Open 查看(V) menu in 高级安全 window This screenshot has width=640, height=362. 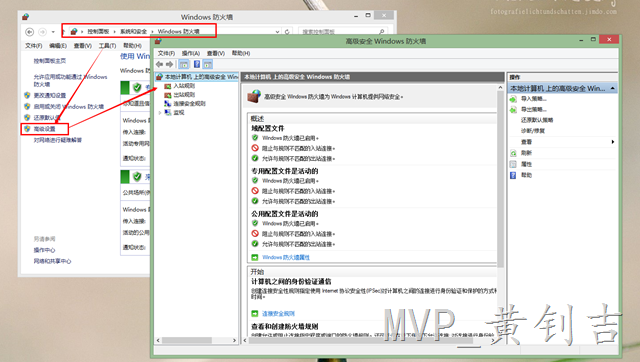point(216,53)
